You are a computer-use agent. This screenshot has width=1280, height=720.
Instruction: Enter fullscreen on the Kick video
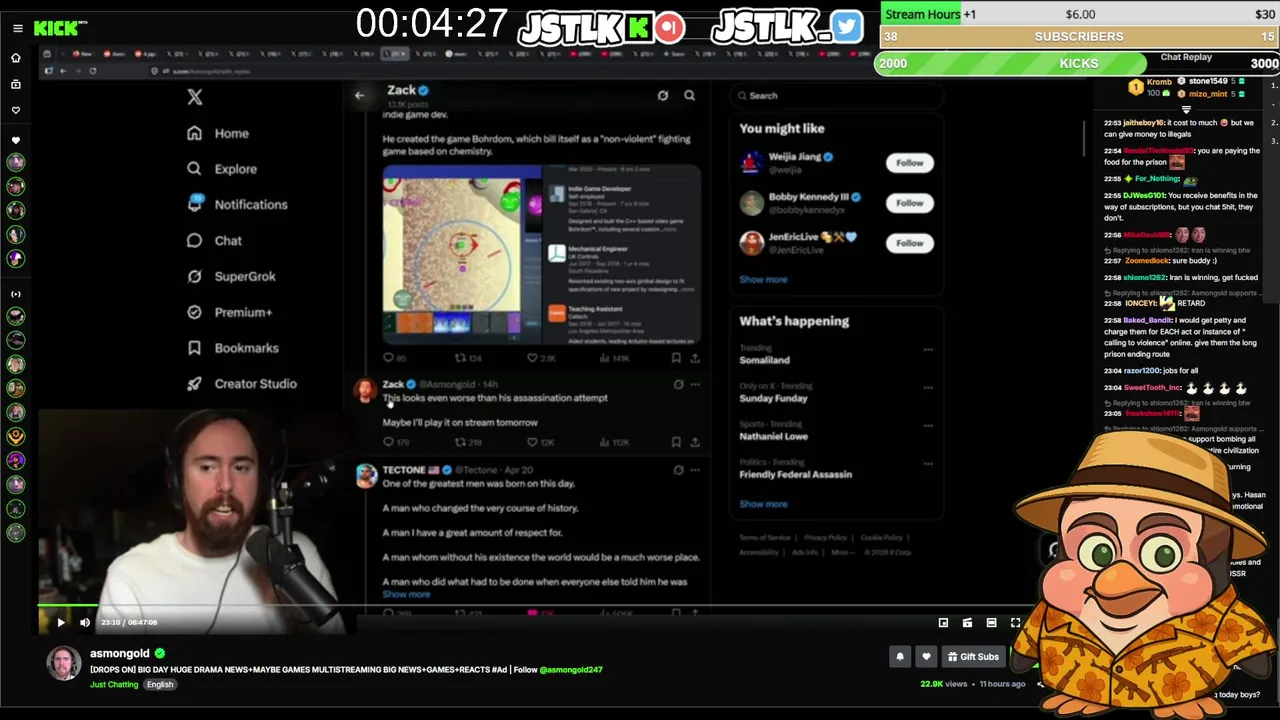coord(1015,623)
